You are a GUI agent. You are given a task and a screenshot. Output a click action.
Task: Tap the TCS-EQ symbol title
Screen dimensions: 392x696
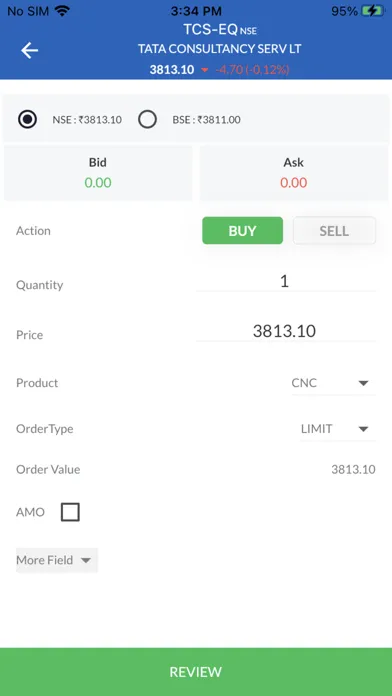coord(211,30)
